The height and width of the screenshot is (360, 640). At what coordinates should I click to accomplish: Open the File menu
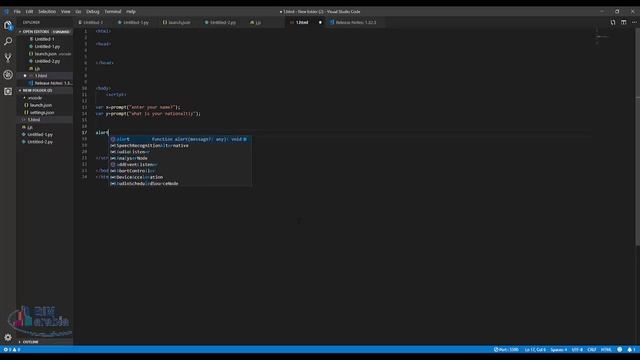coord(17,11)
